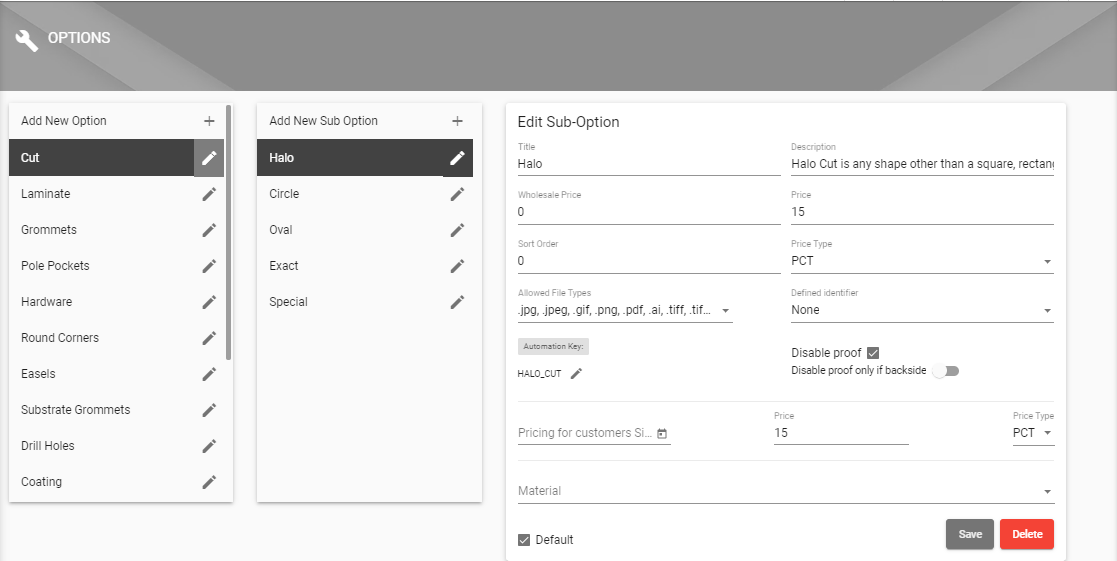Click the plus icon beside Add New Option

(x=209, y=121)
